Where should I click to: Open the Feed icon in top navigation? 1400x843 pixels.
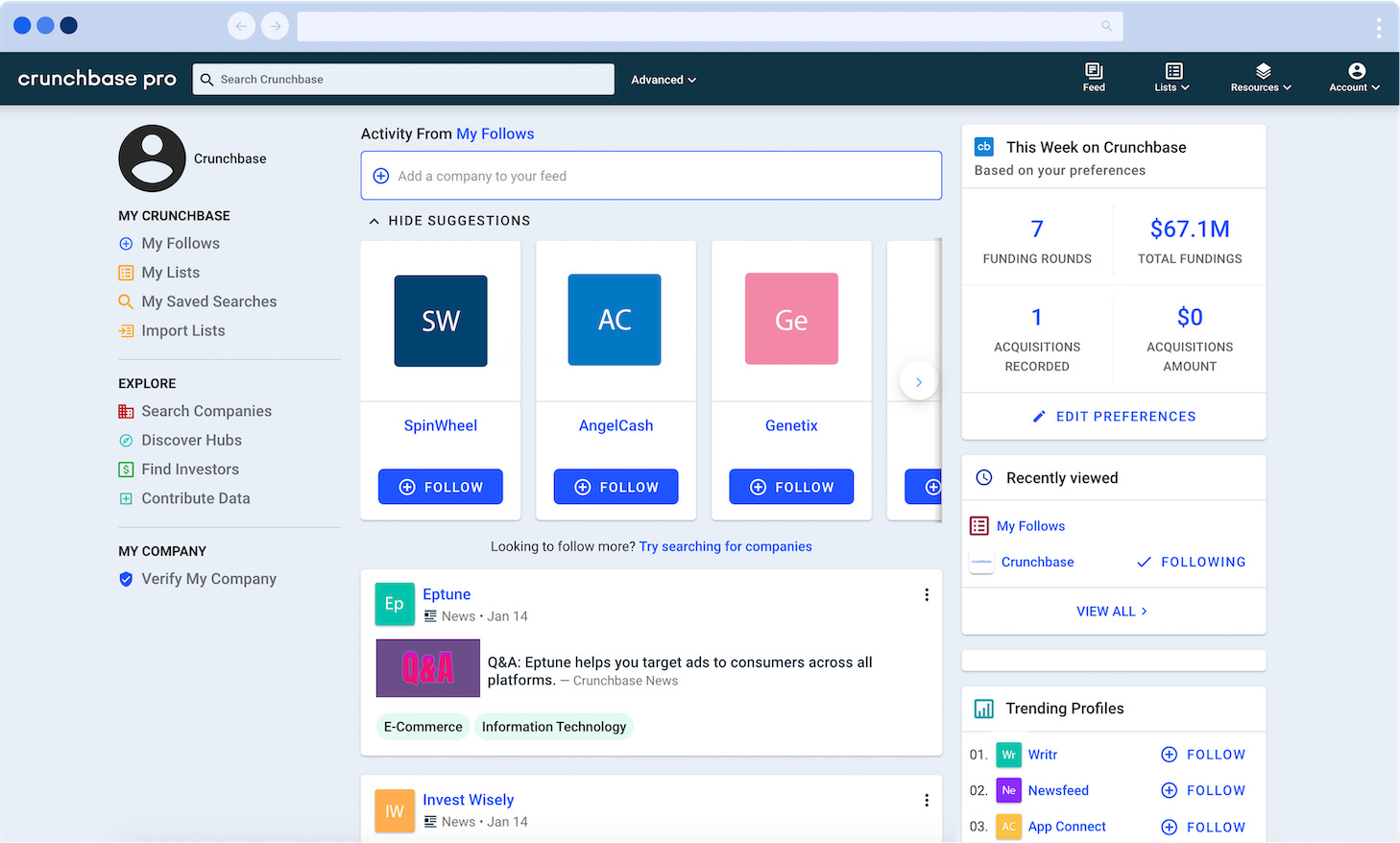pos(1094,71)
